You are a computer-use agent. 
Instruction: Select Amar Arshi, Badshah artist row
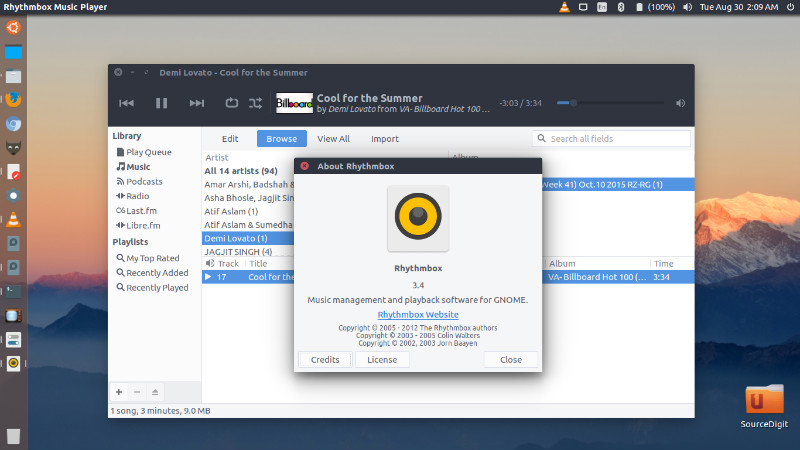click(x=248, y=185)
